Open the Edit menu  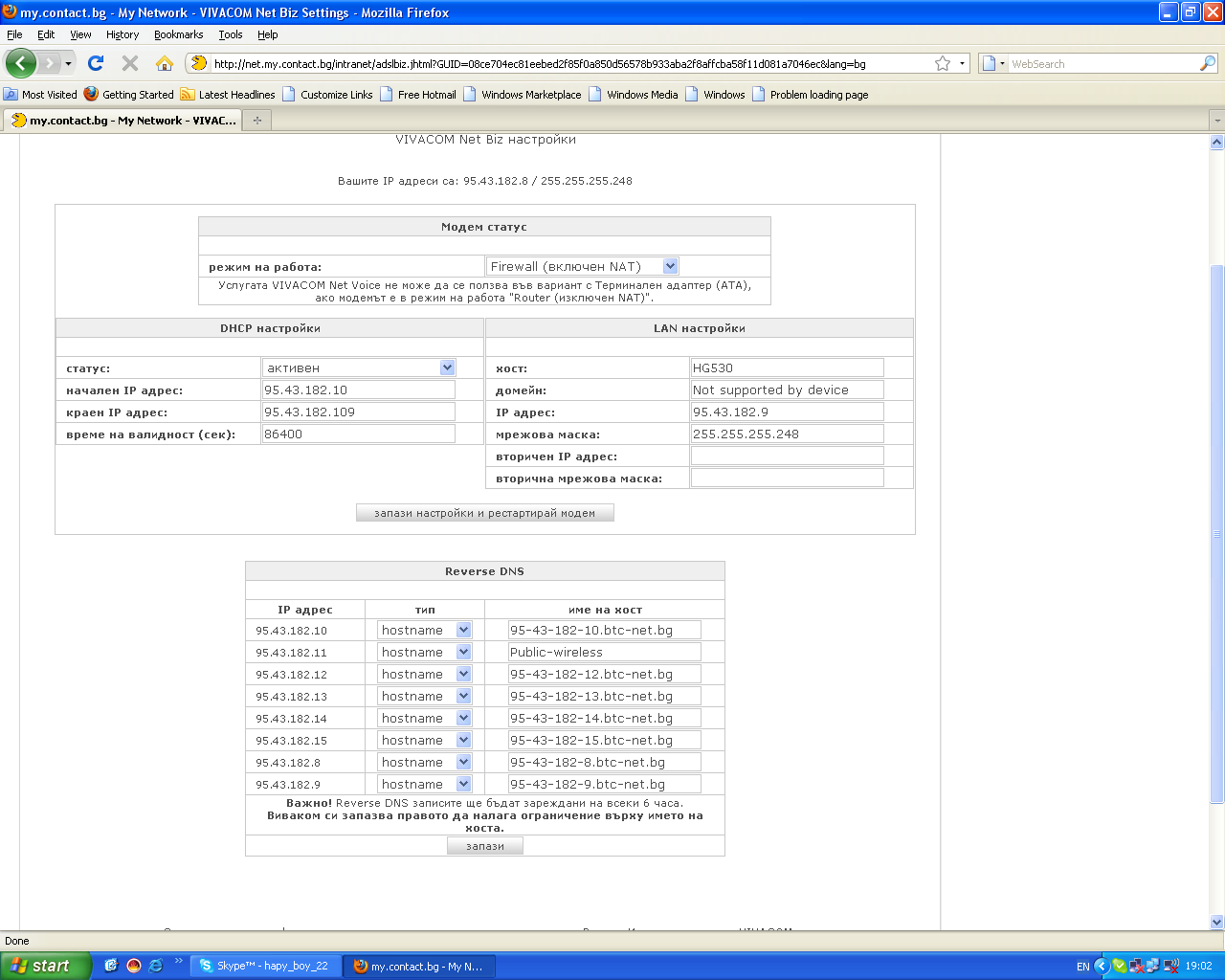(46, 34)
